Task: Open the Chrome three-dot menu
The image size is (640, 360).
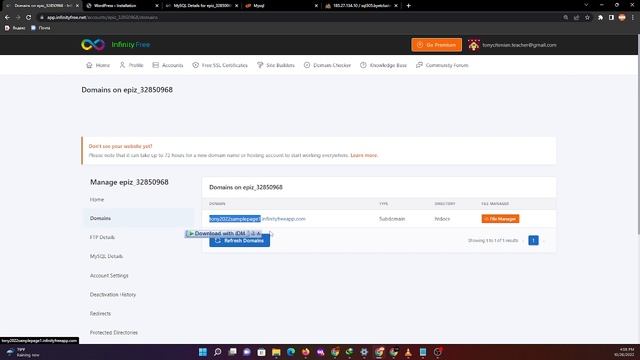Action: tap(633, 18)
